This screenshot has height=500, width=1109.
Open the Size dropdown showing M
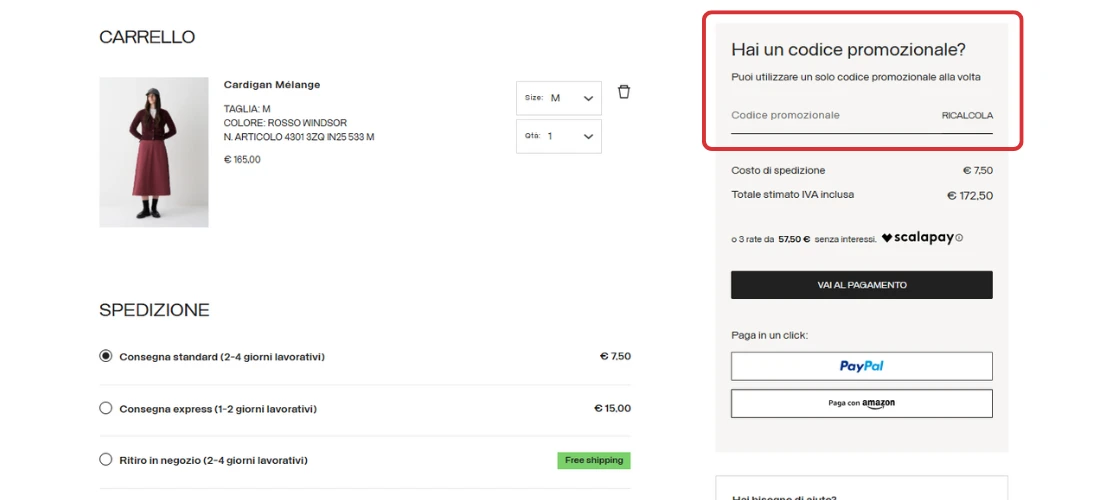pos(559,98)
